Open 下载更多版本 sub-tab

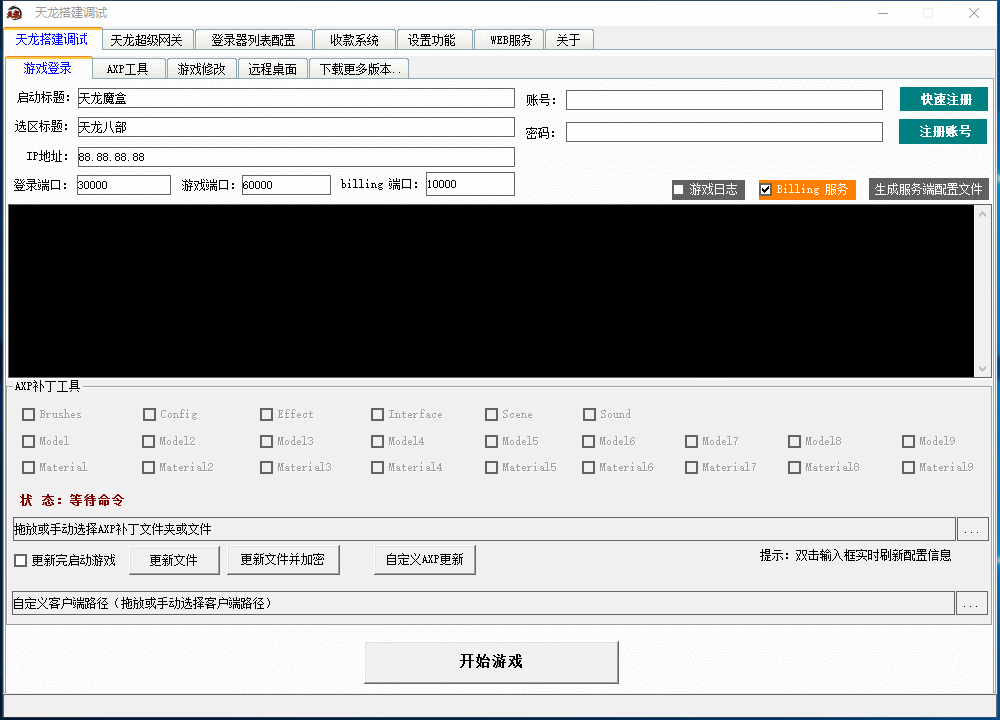360,69
